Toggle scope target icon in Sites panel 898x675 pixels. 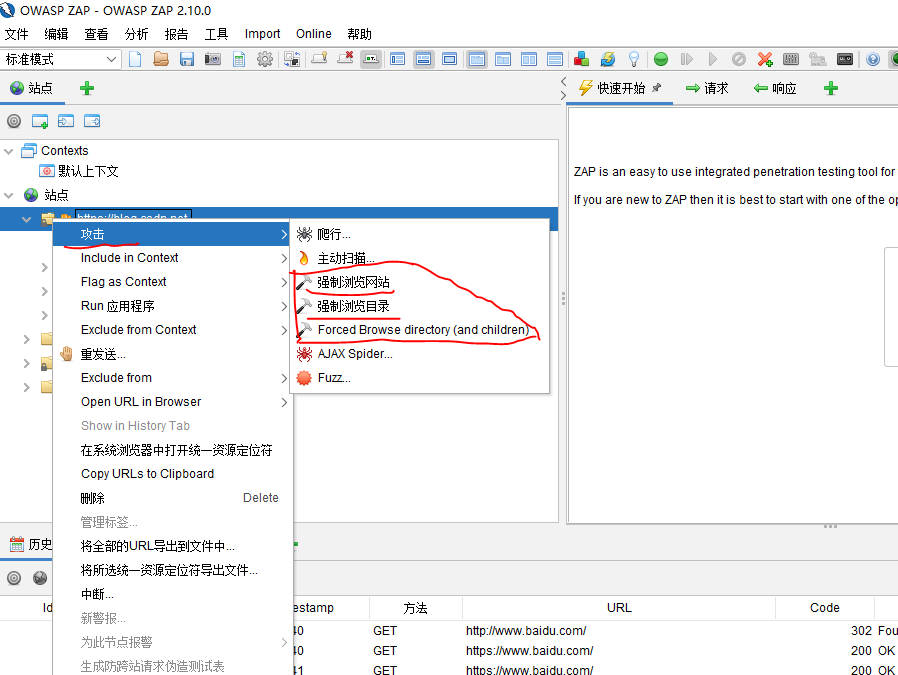point(14,121)
